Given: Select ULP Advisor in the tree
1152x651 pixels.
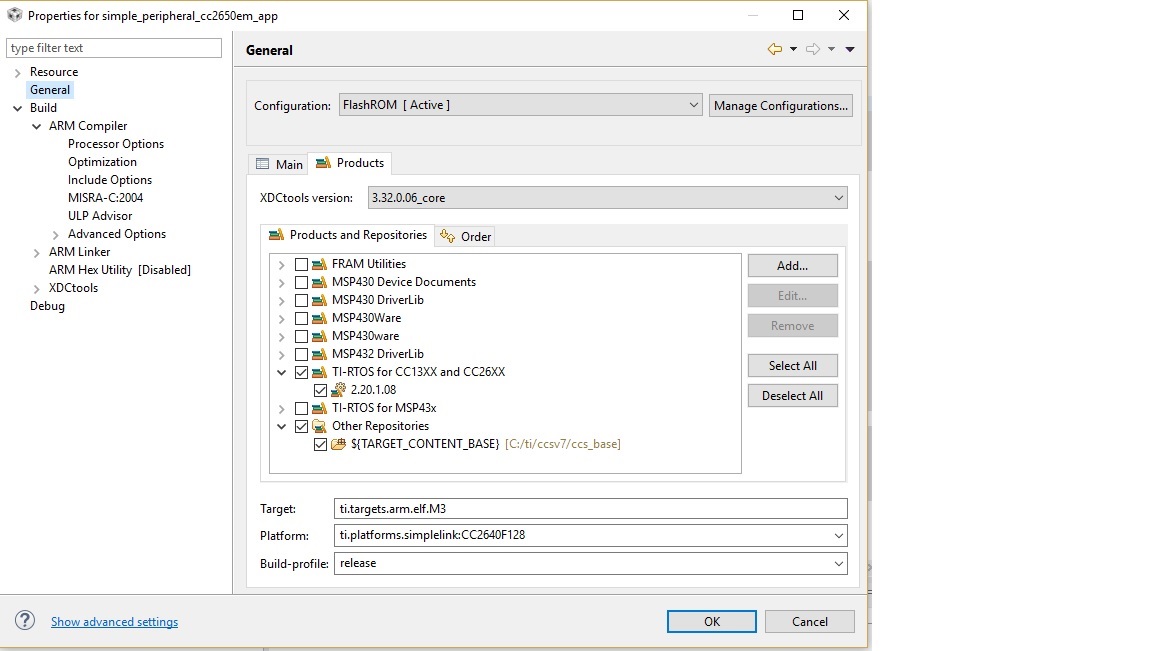Looking at the screenshot, I should (100, 216).
